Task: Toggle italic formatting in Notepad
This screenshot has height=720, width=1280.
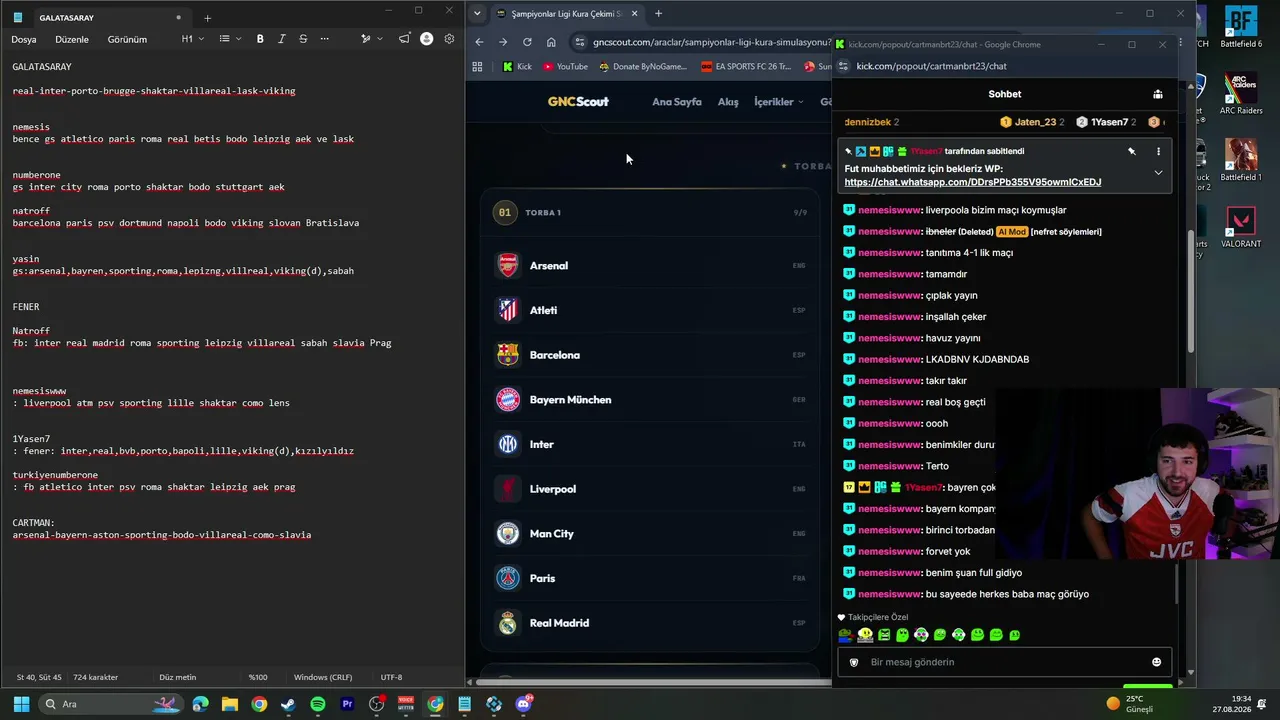Action: click(x=282, y=39)
